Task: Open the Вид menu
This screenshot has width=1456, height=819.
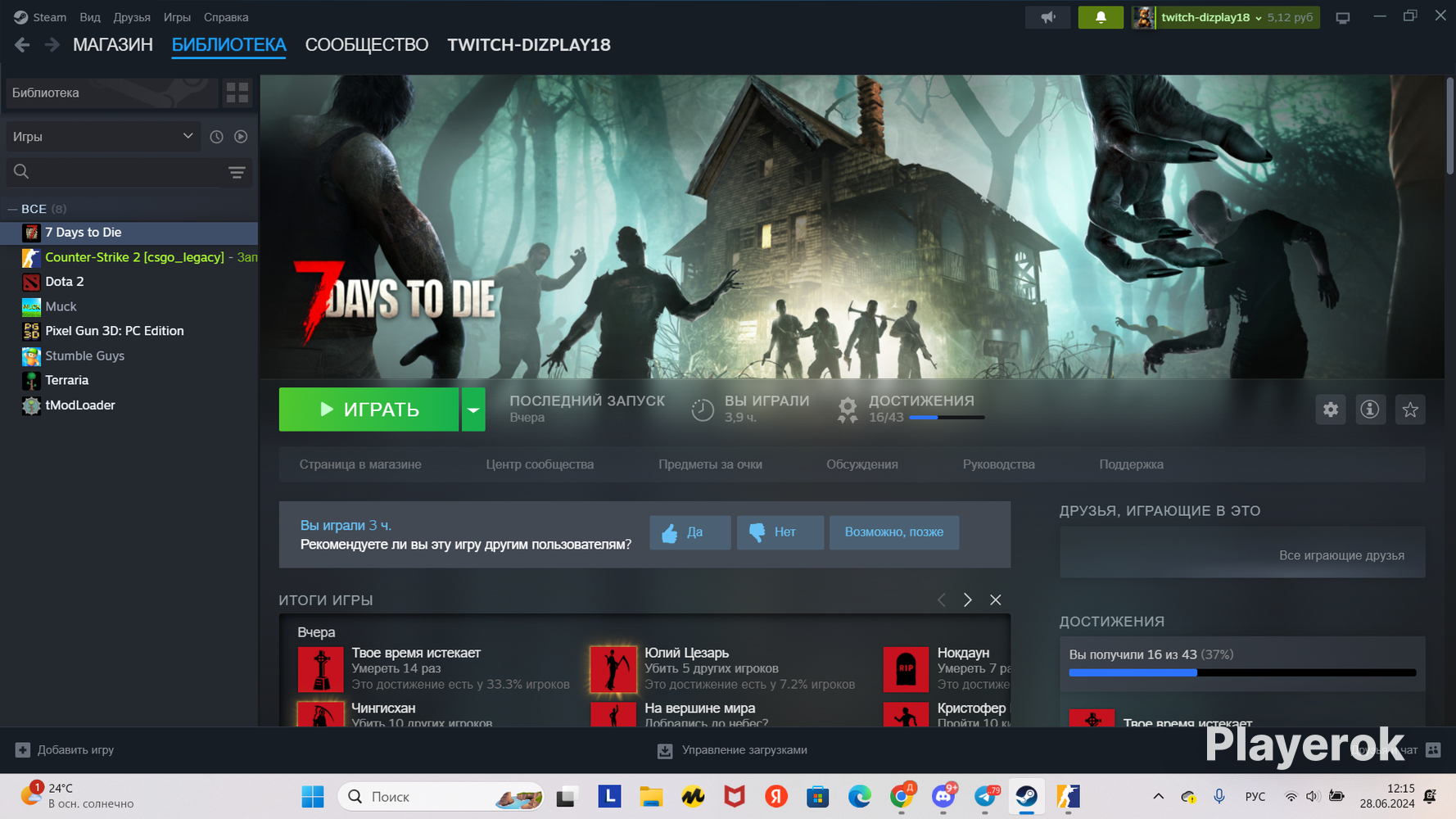Action: point(90,17)
